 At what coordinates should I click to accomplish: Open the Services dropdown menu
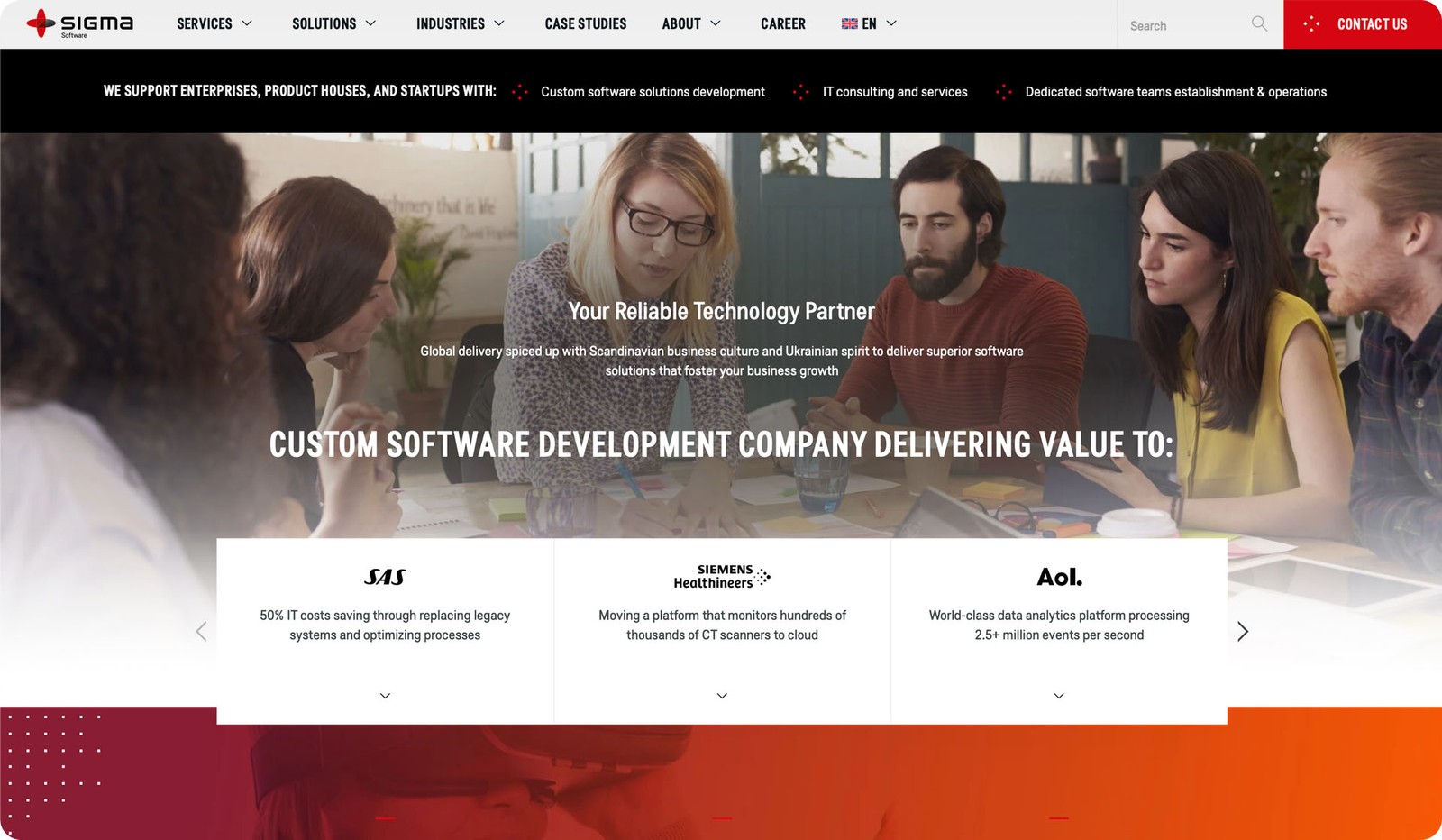pos(214,23)
